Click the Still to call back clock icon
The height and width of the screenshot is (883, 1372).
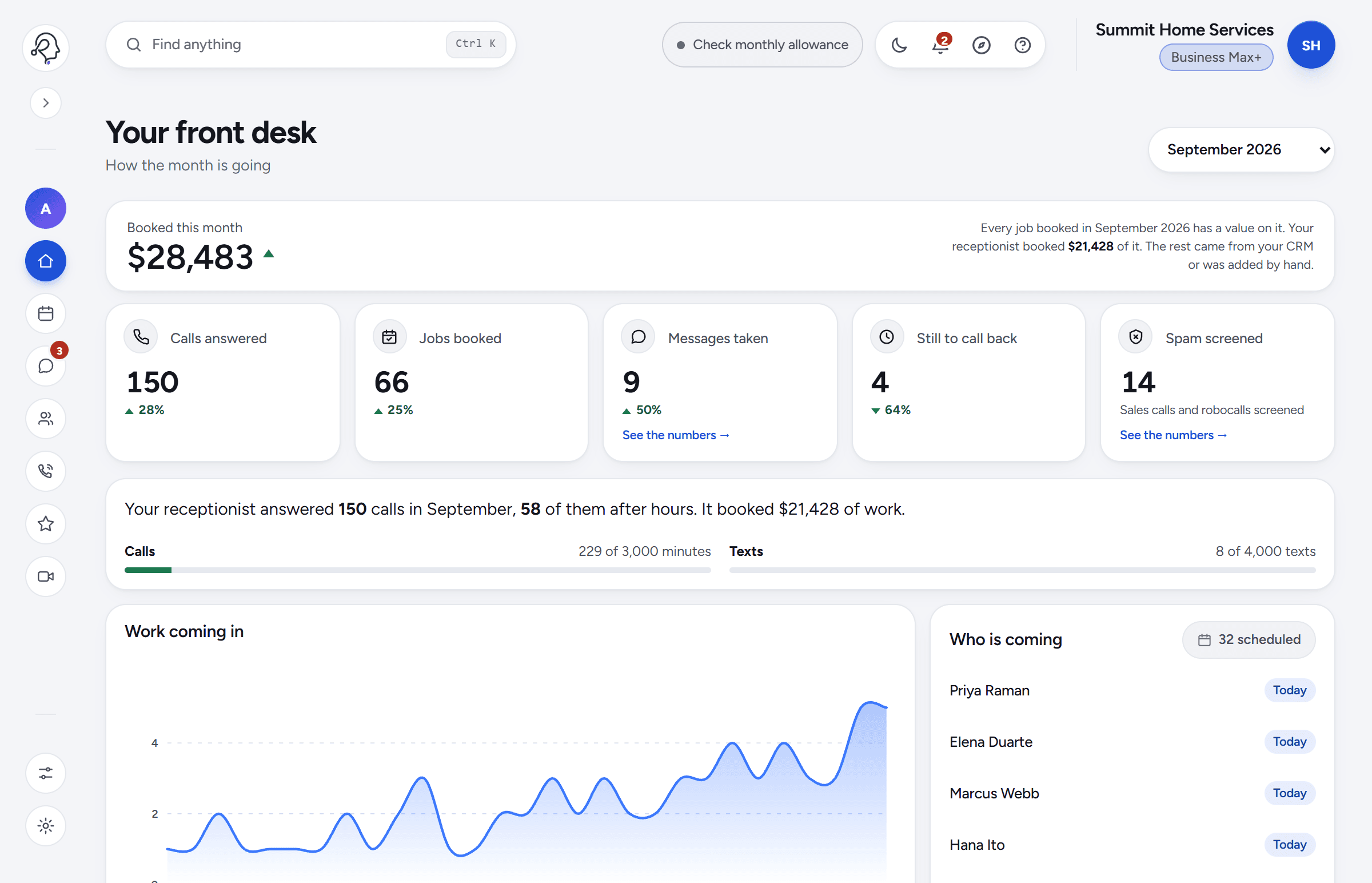coord(887,337)
